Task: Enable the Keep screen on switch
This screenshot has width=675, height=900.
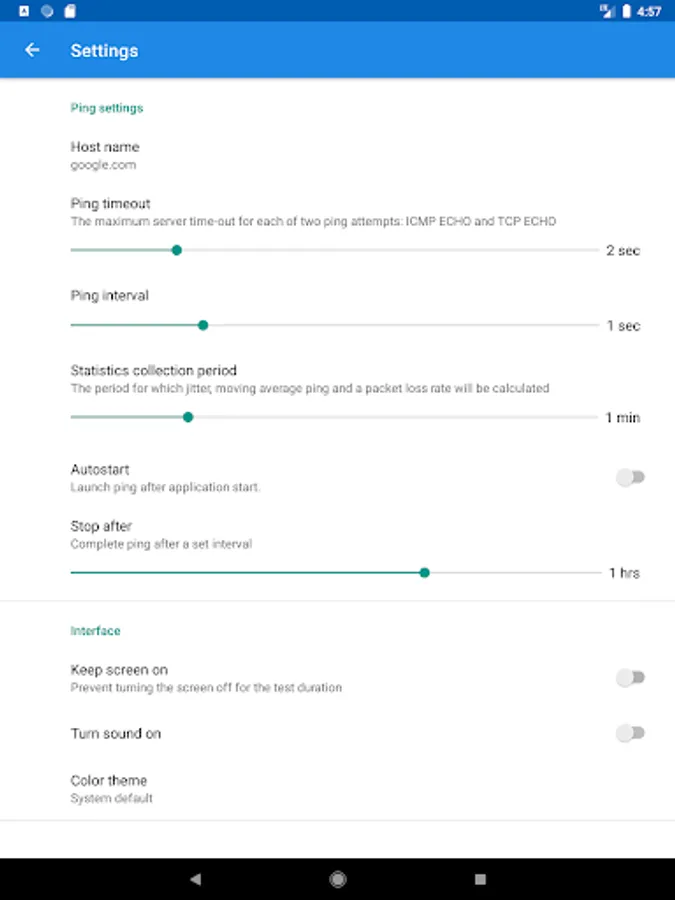Action: (630, 678)
